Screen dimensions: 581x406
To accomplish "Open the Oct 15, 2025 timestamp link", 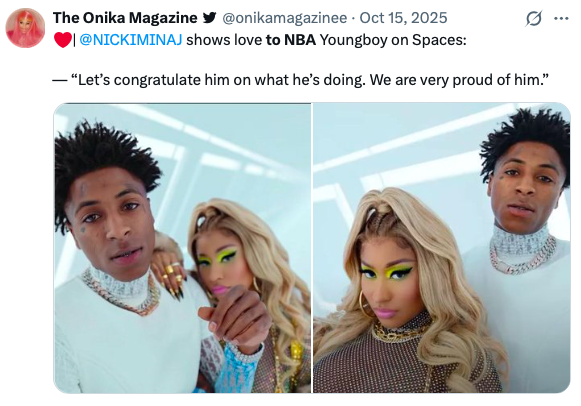I will tap(404, 18).
